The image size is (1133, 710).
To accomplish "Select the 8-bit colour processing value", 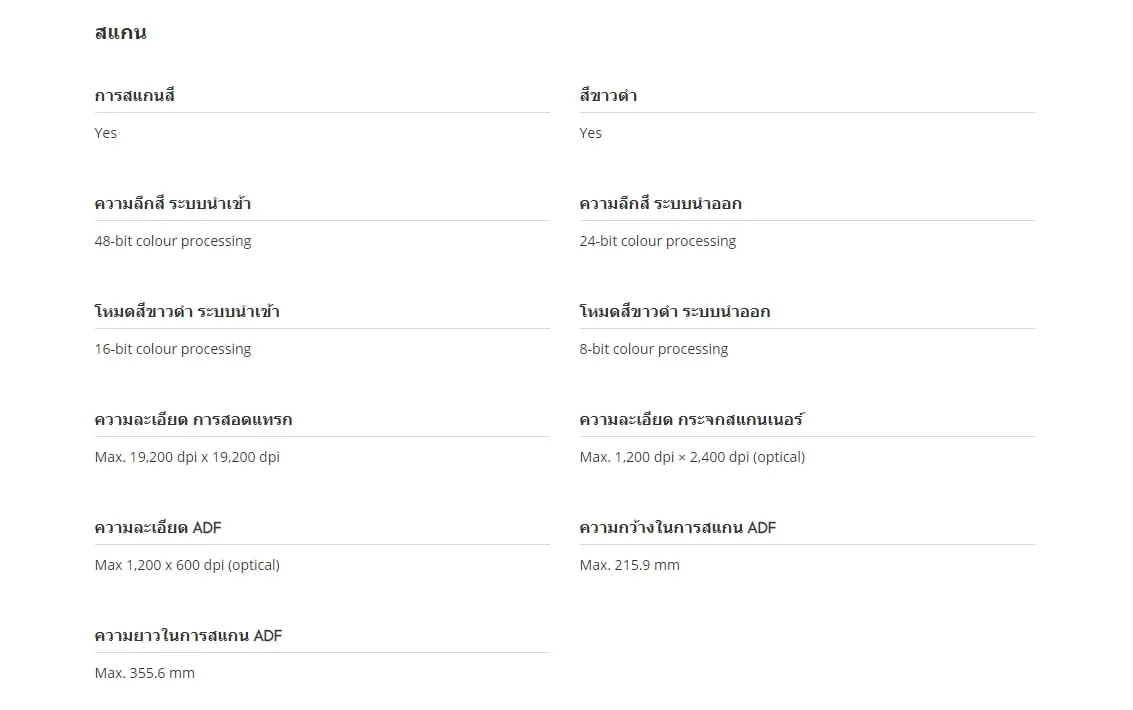I will [654, 349].
